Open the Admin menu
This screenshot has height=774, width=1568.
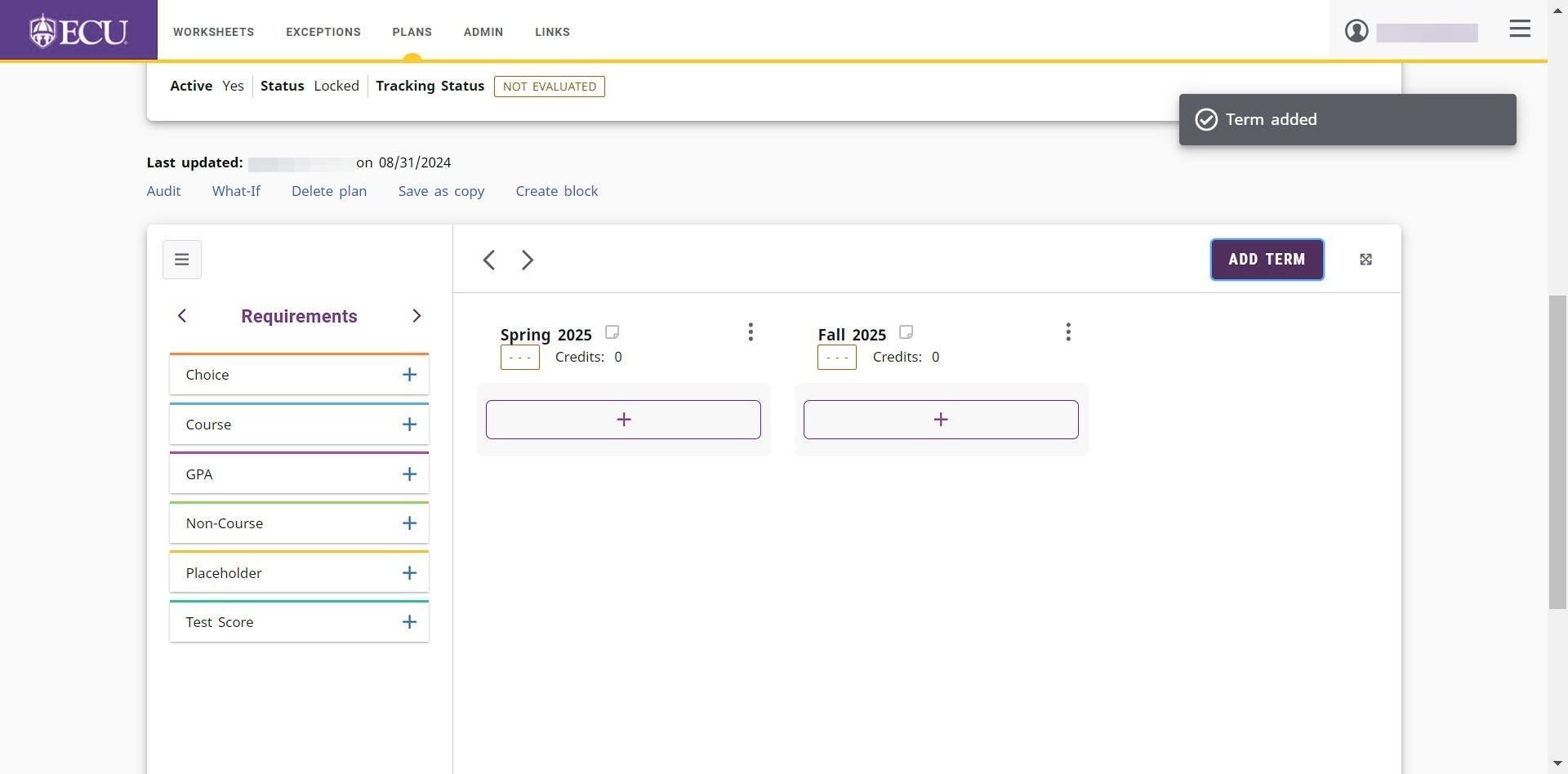[x=483, y=32]
